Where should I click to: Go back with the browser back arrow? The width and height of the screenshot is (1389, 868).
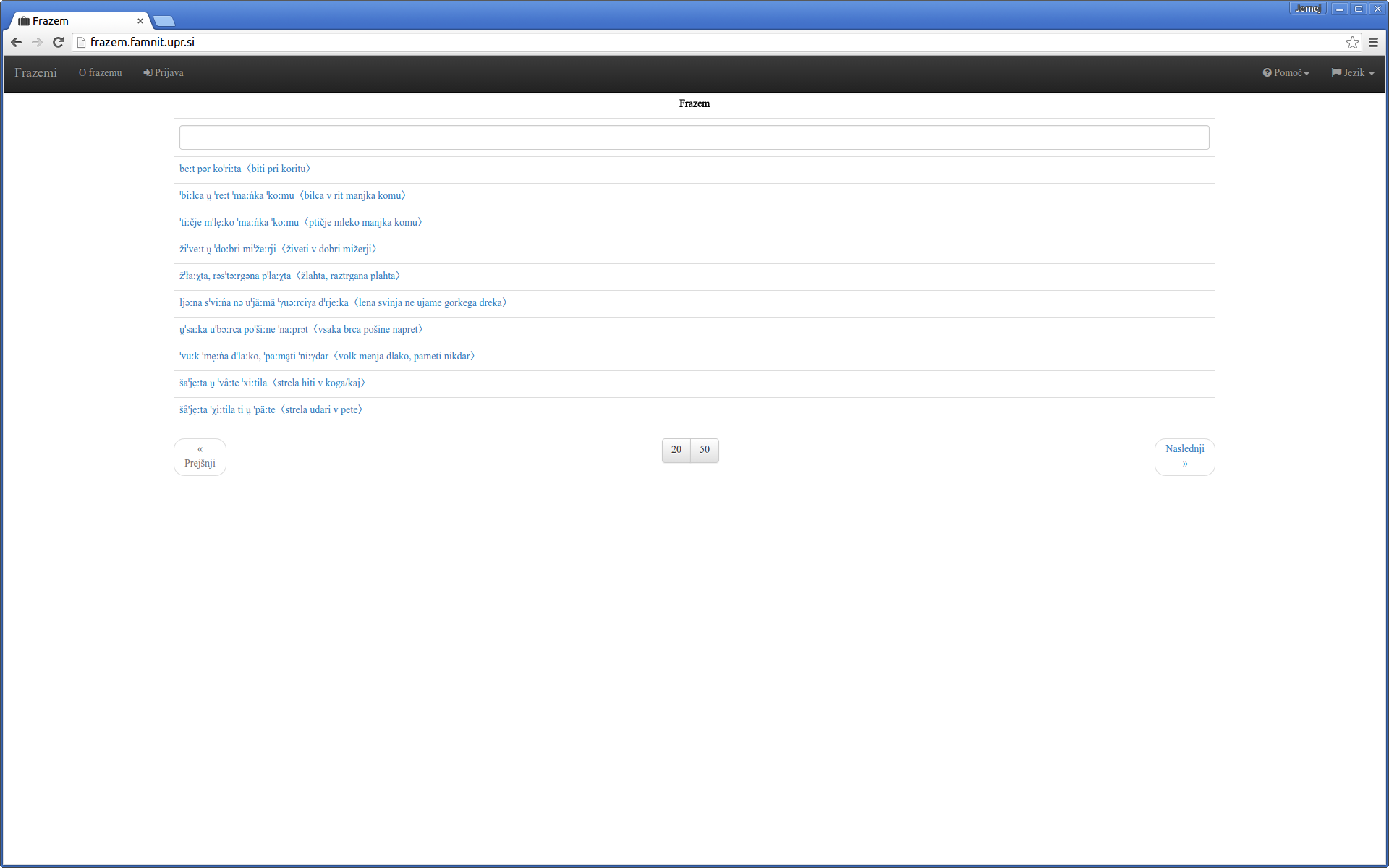[x=16, y=42]
